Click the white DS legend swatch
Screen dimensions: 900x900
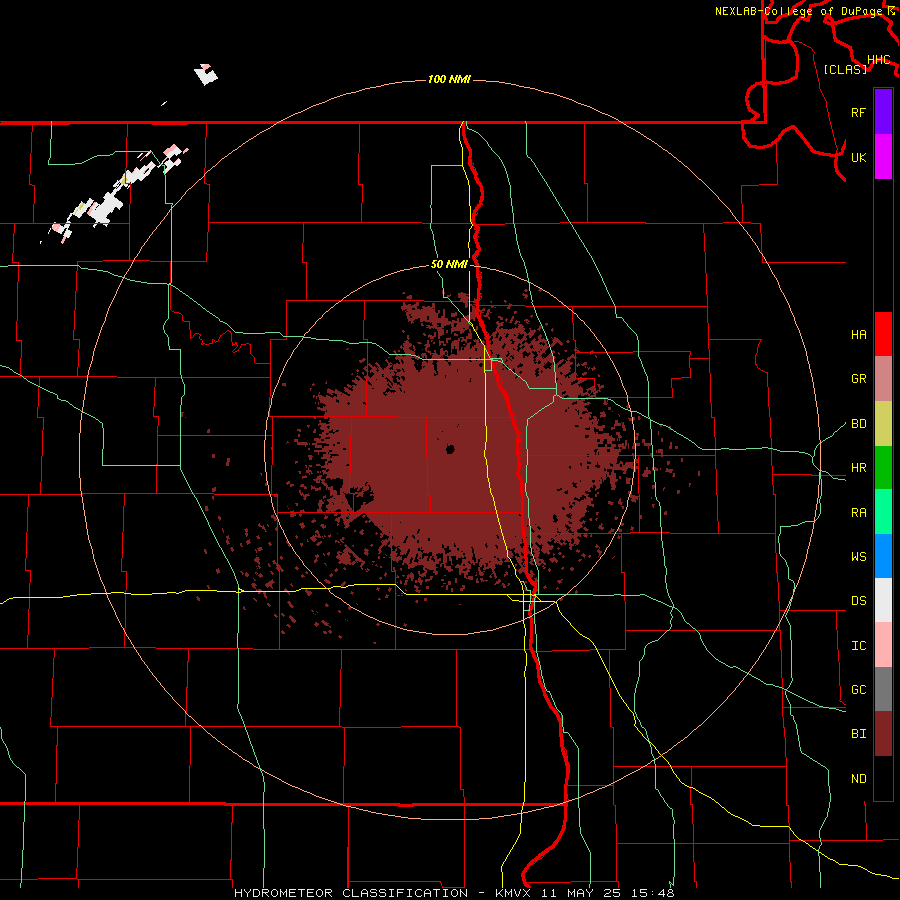883,600
